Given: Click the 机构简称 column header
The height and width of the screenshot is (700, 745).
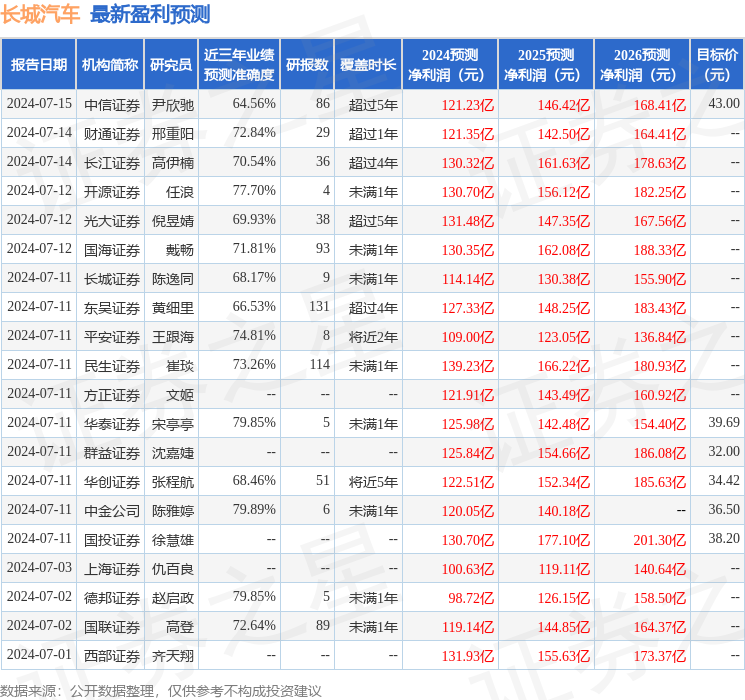Looking at the screenshot, I should click(x=110, y=65).
